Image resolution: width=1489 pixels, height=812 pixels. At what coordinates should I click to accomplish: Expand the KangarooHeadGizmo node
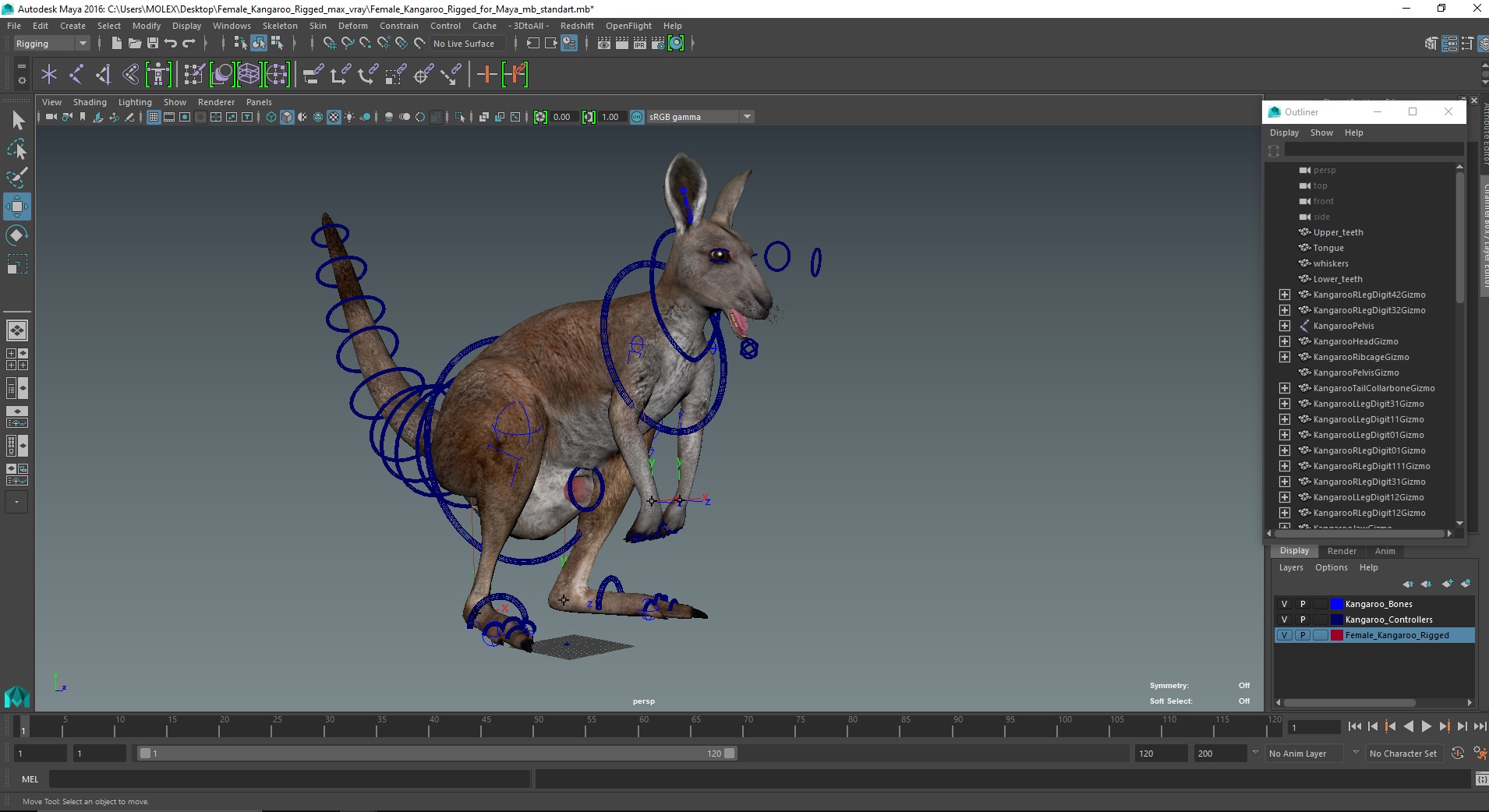(1284, 341)
